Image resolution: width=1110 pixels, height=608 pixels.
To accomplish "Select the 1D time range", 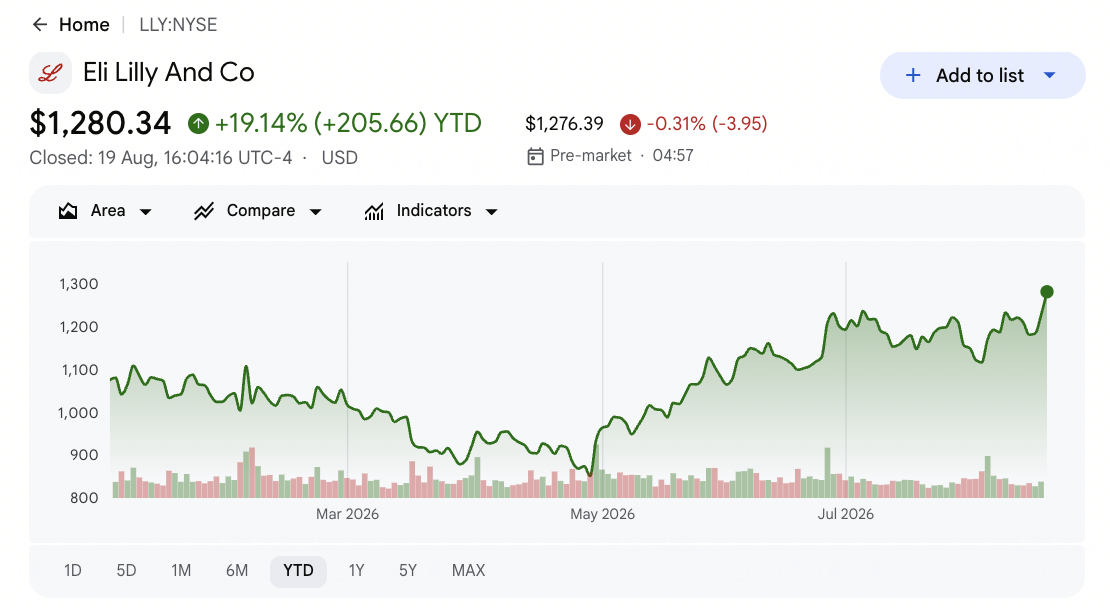I will pyautogui.click(x=72, y=570).
